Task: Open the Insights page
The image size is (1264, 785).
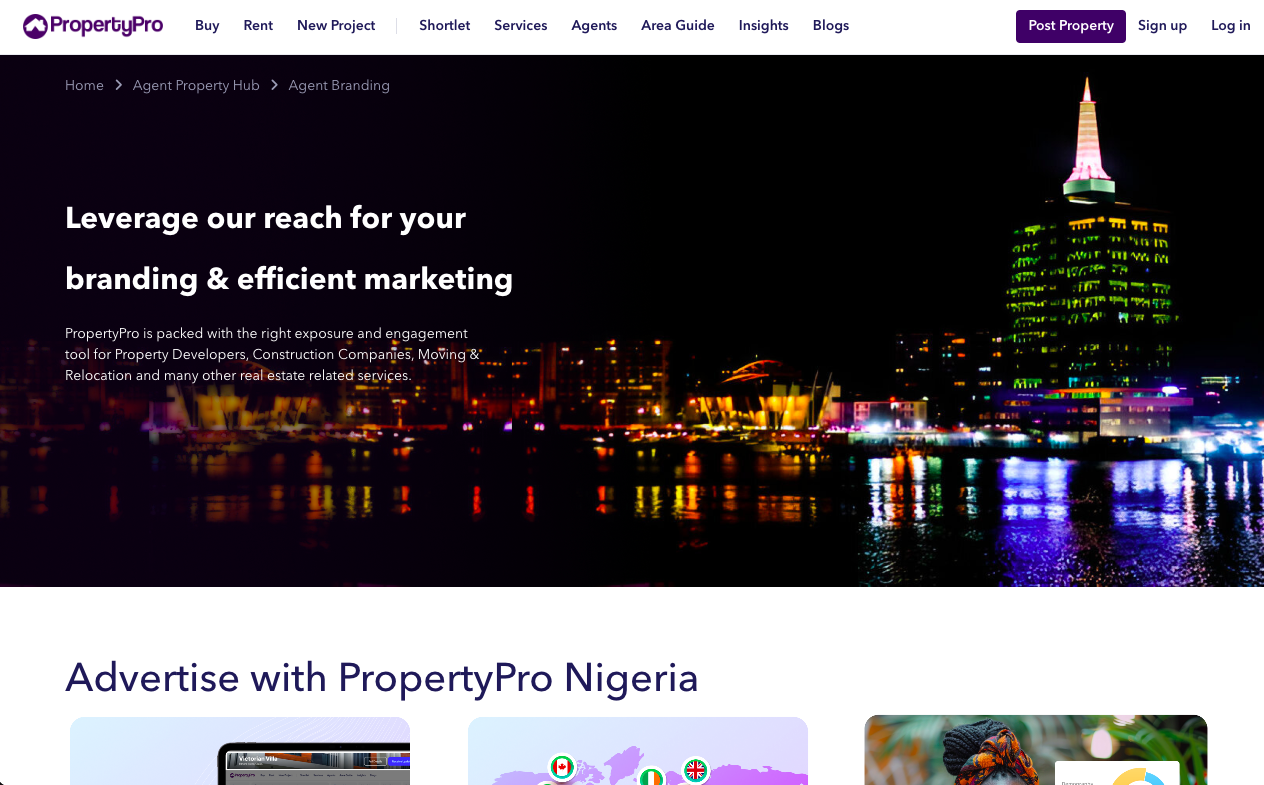Action: (763, 26)
